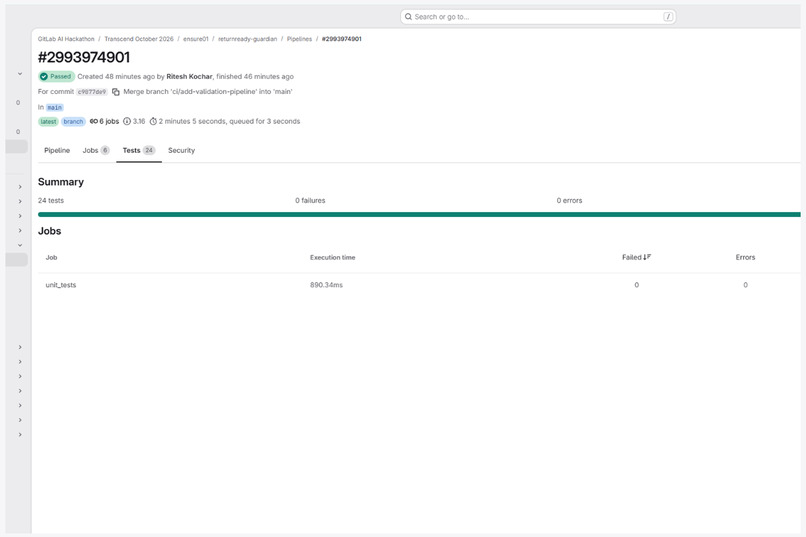The width and height of the screenshot is (806, 537).
Task: Click the slash shortcut badge in search box
Action: 668,17
